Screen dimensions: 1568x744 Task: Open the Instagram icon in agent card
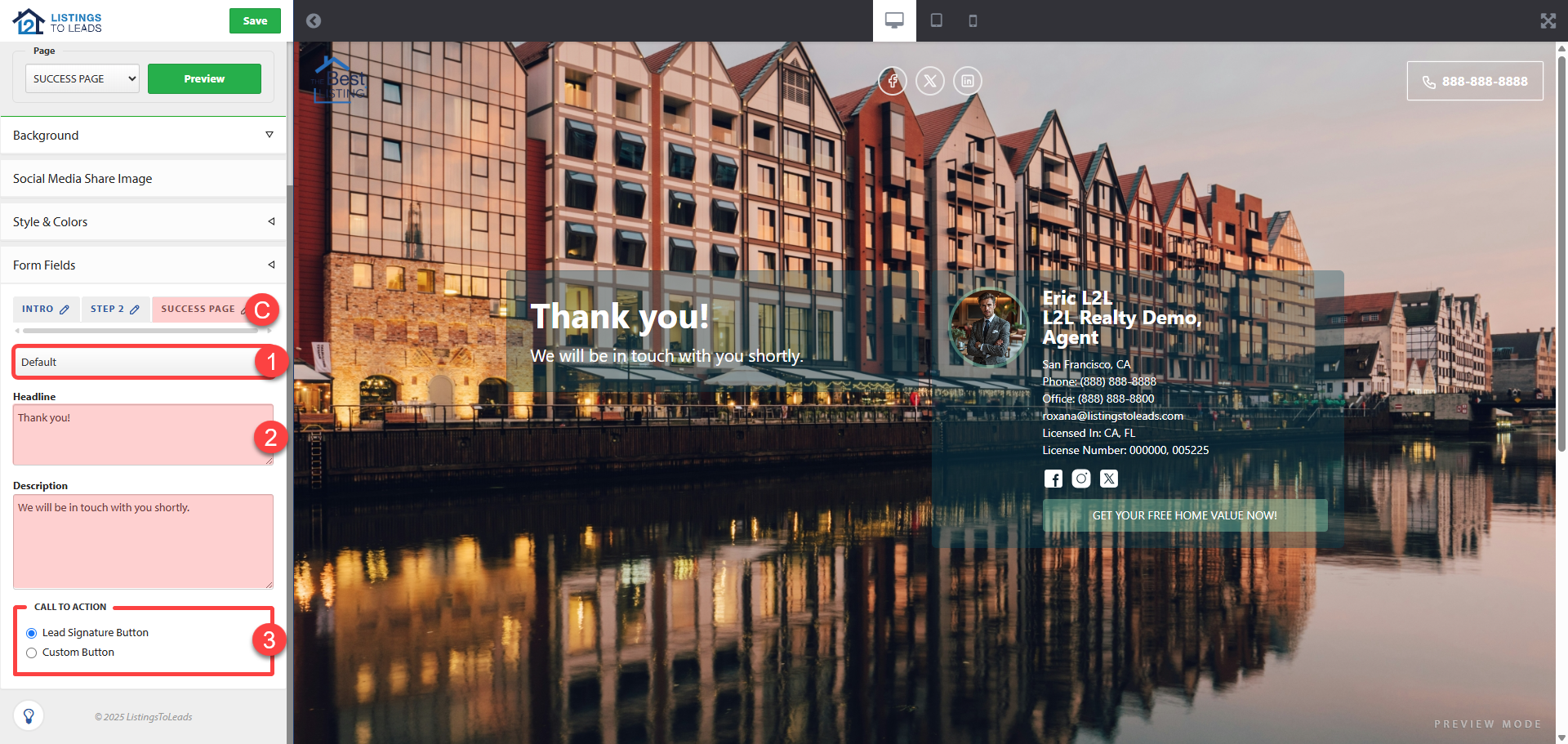pyautogui.click(x=1081, y=479)
